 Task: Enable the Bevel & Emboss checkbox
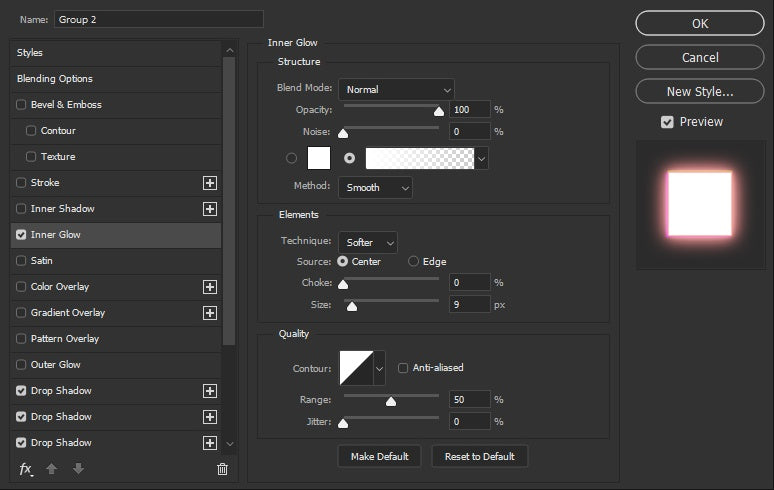(21, 105)
